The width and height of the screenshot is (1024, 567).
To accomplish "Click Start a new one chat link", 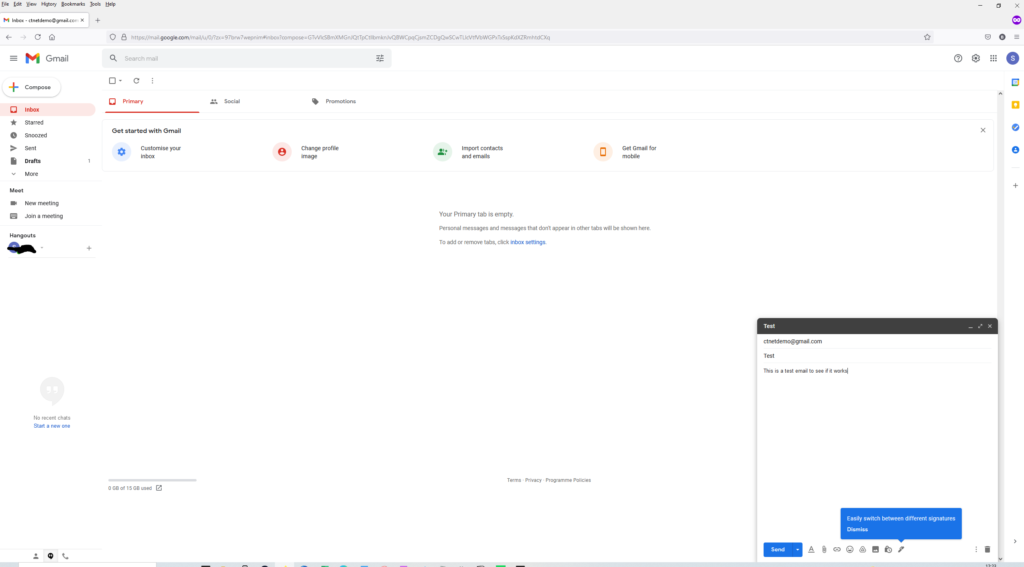I will click(x=52, y=426).
